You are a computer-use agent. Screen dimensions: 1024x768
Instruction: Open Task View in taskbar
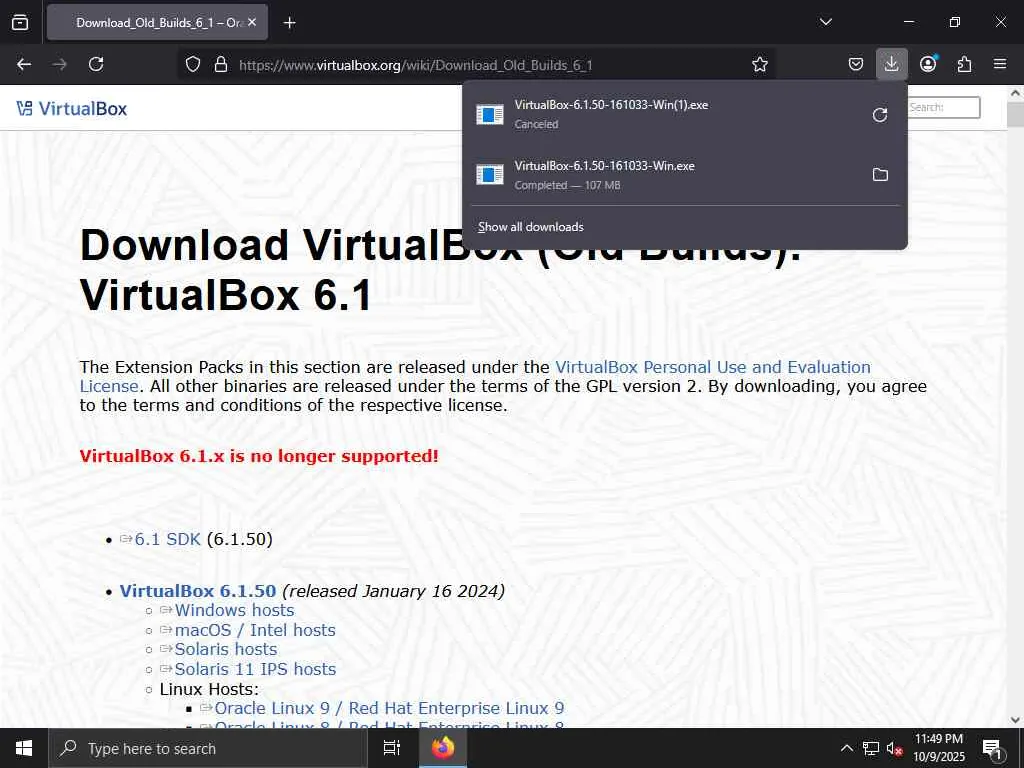point(391,748)
